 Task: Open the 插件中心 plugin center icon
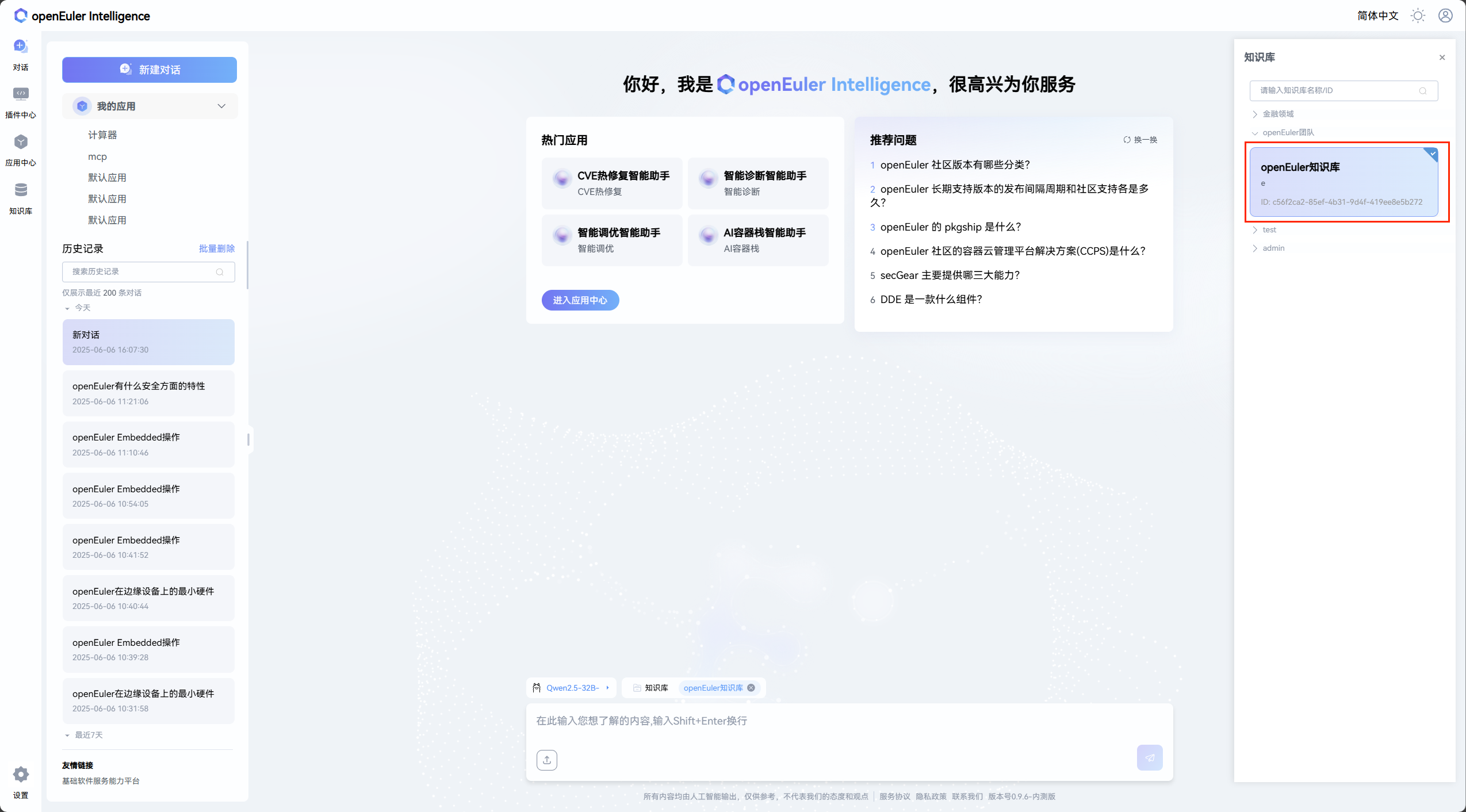pyautogui.click(x=21, y=94)
